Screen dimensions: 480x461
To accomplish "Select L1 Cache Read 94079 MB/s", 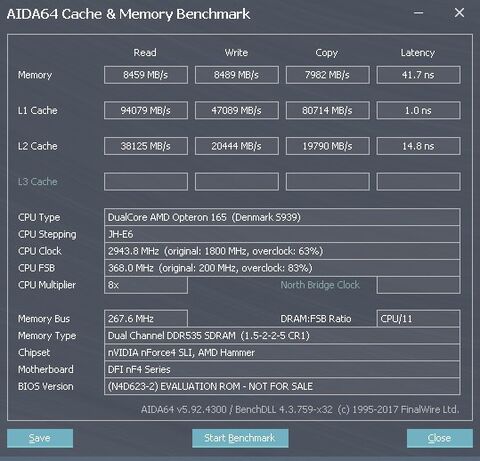I will pos(146,110).
